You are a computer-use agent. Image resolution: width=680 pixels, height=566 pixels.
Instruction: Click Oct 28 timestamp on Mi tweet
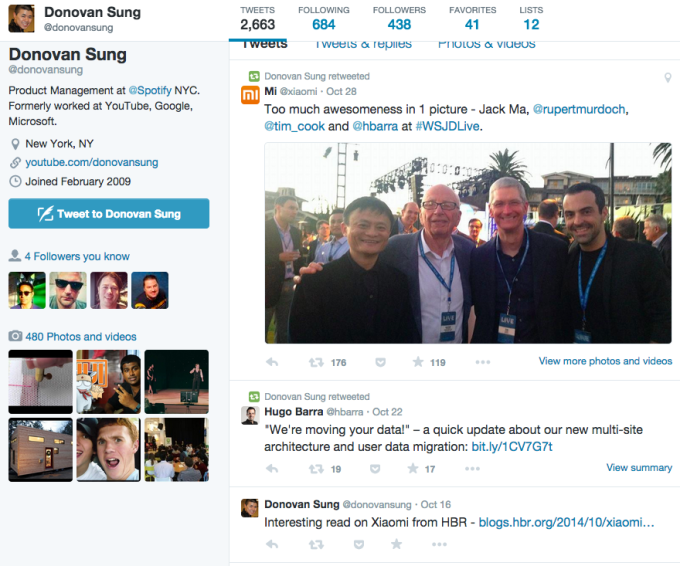tap(341, 92)
